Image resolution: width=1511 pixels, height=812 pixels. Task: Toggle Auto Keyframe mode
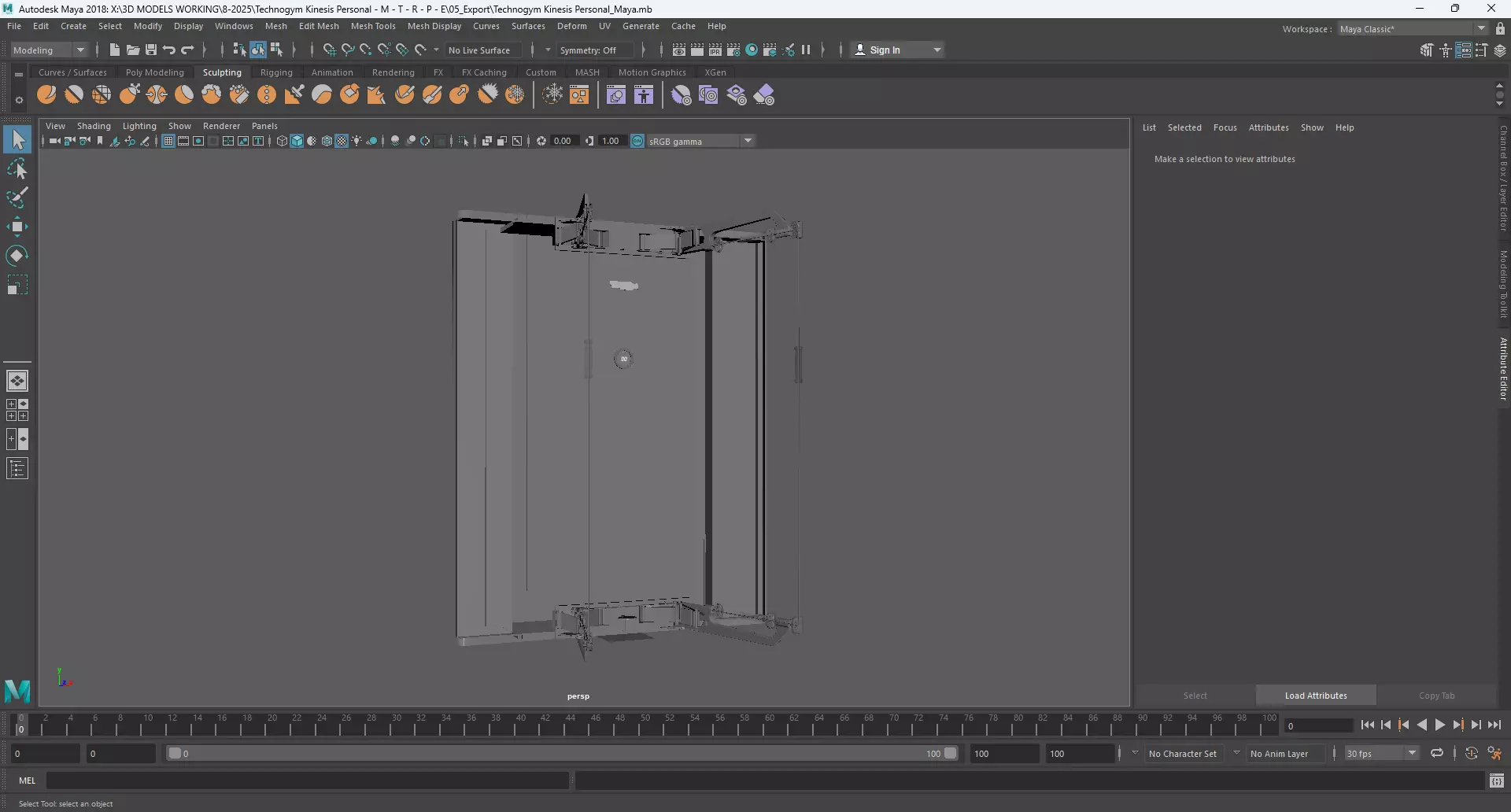1471,753
